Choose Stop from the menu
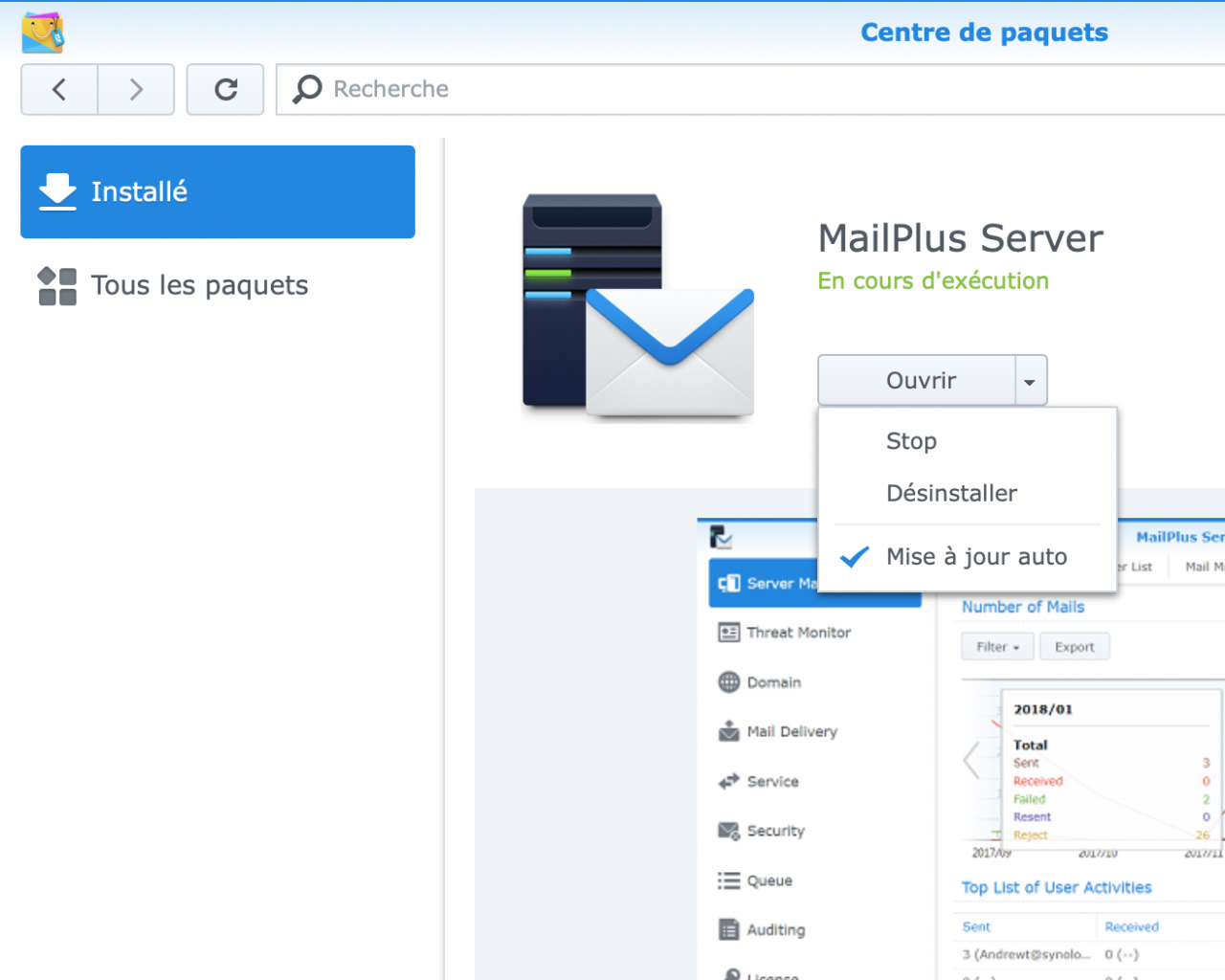This screenshot has height=980, width=1225. point(911,441)
